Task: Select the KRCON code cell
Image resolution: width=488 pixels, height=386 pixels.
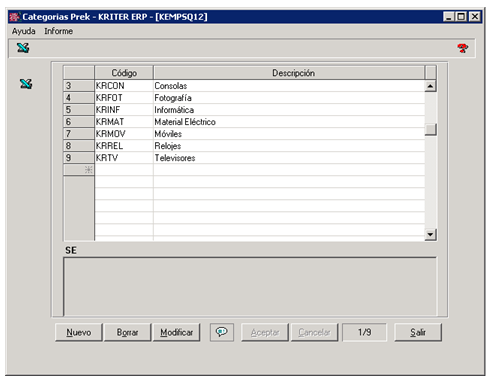Action: pos(124,86)
